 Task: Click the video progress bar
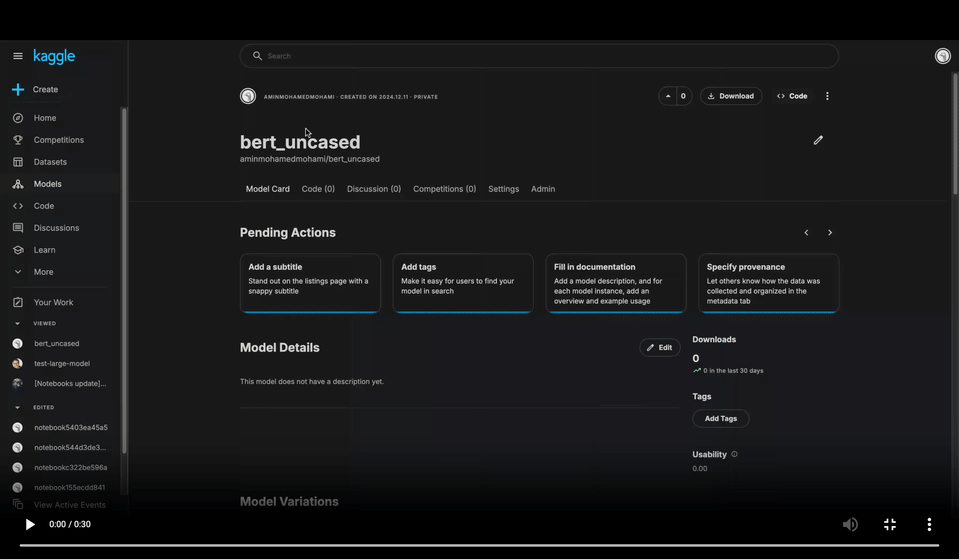click(x=480, y=545)
